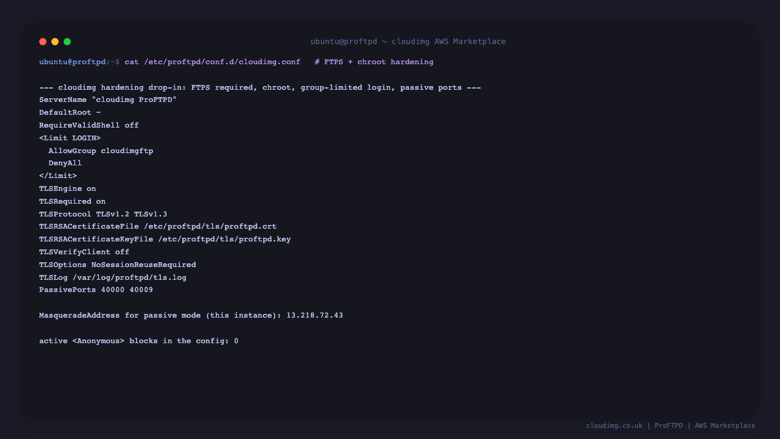Click the DenyAll directive
The image size is (780, 439).
65,163
